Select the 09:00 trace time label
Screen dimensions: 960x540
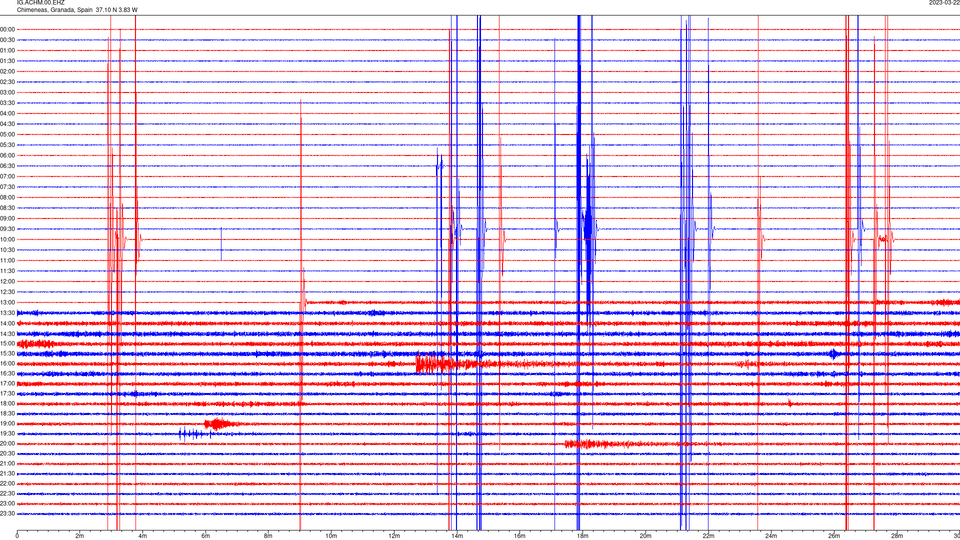[7, 219]
